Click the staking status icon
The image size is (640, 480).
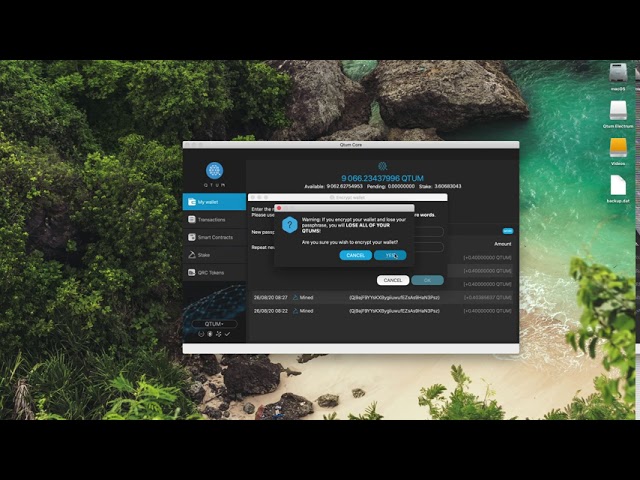point(210,334)
